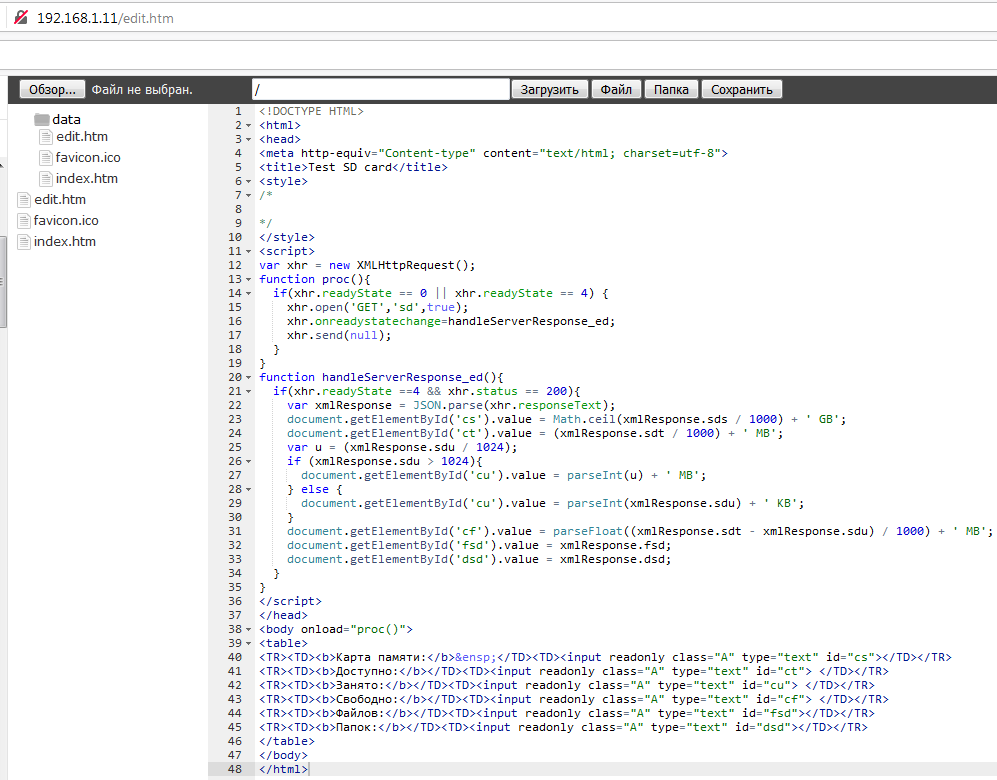Click the Загрузить upload button

tap(550, 90)
